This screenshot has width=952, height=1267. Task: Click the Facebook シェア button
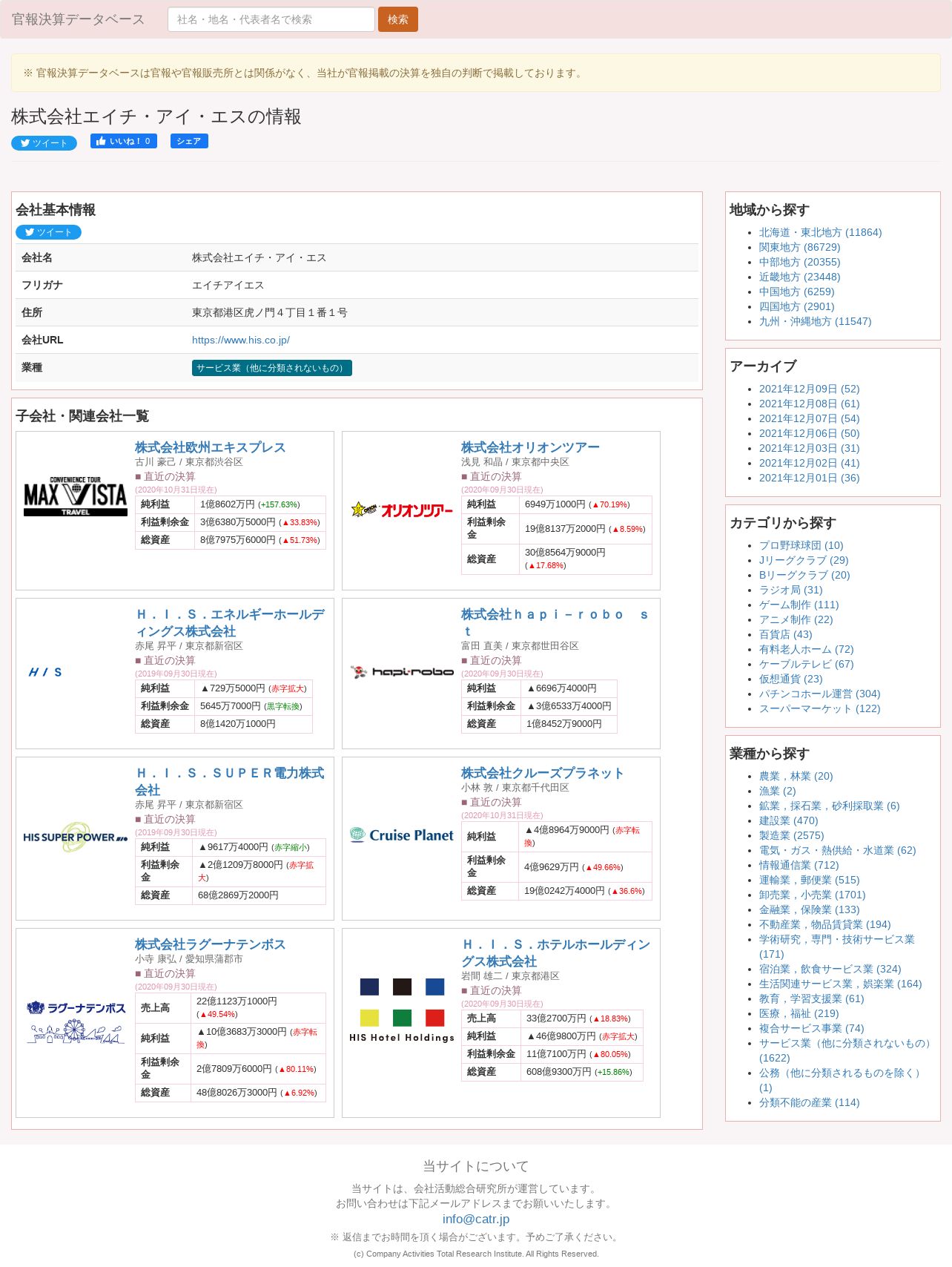(x=189, y=141)
